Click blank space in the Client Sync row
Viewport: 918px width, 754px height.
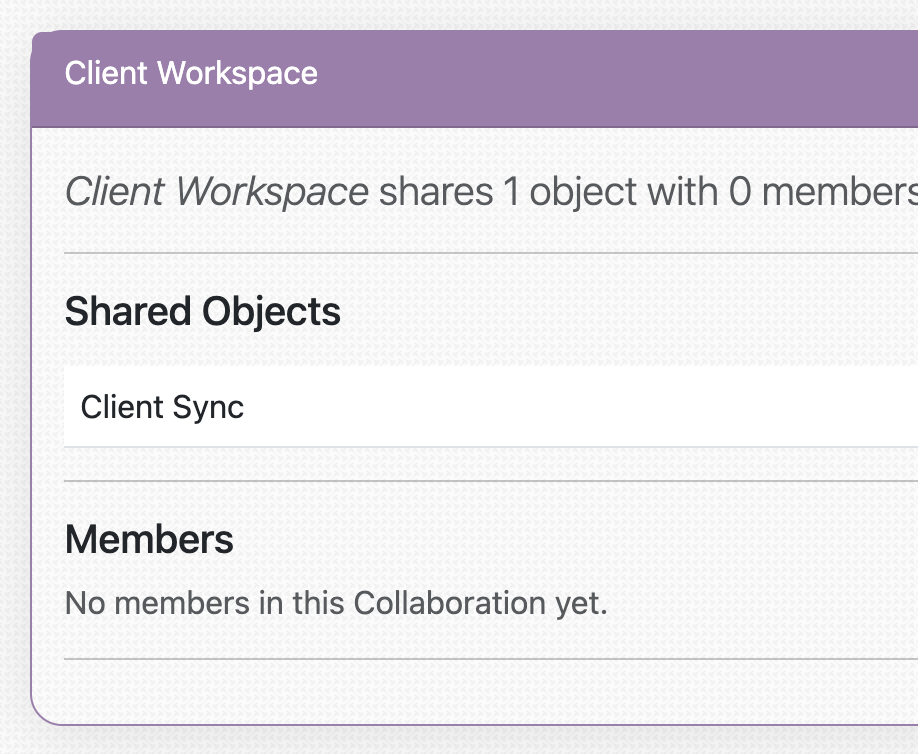click(x=600, y=407)
